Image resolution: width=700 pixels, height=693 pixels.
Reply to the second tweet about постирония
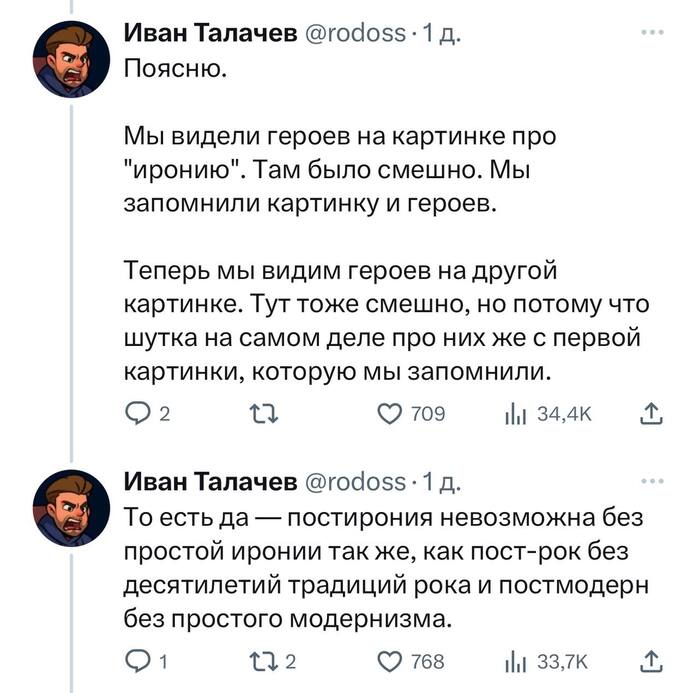[x=136, y=660]
